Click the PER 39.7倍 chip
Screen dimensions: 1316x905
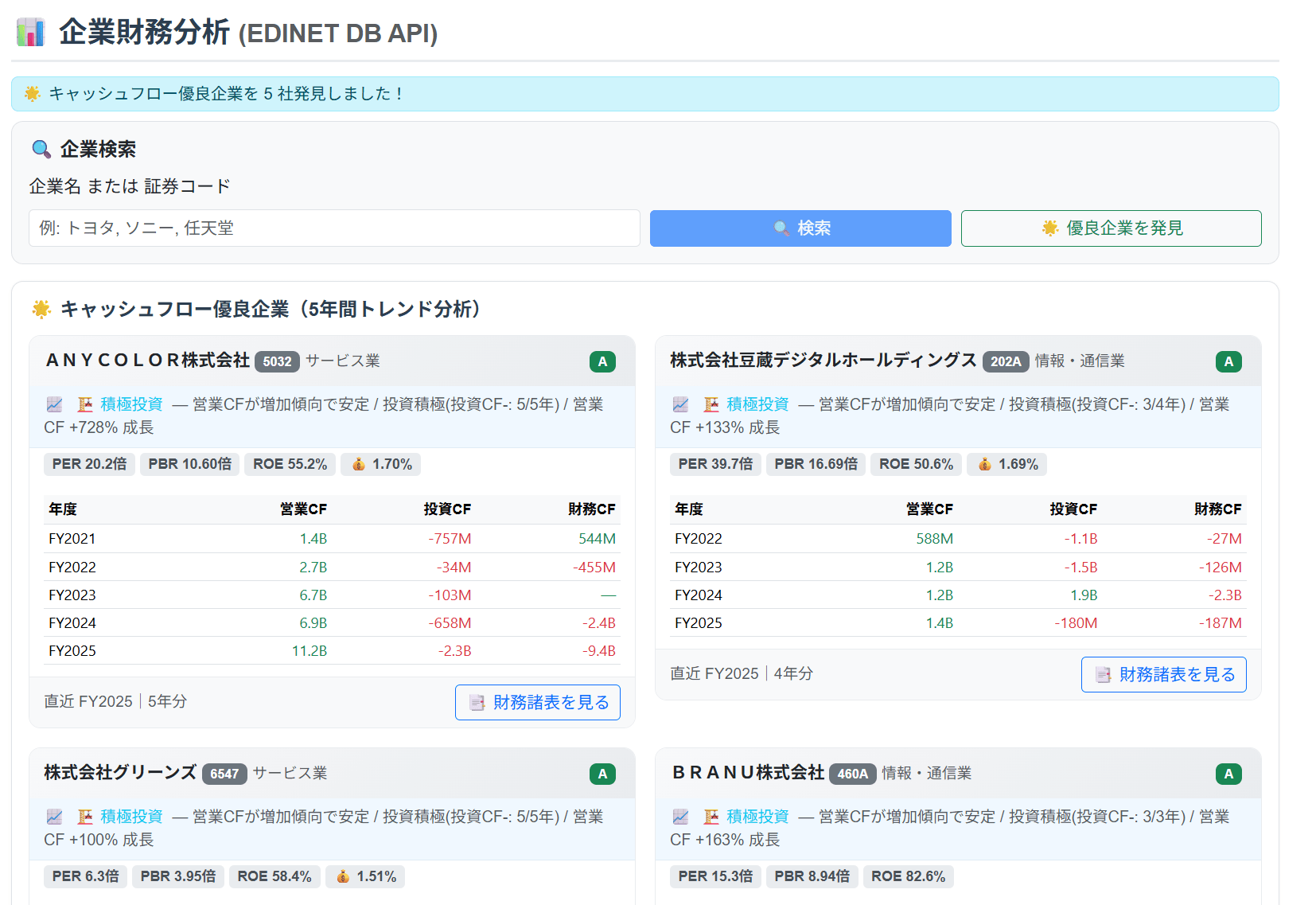click(x=715, y=464)
